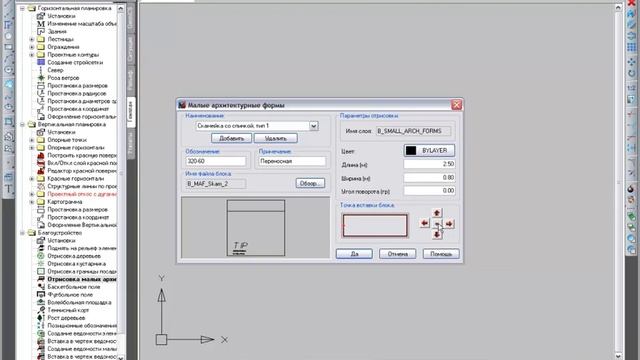Click the 'Длина' length field 2.50
640x360 pixels.
(x=429, y=164)
